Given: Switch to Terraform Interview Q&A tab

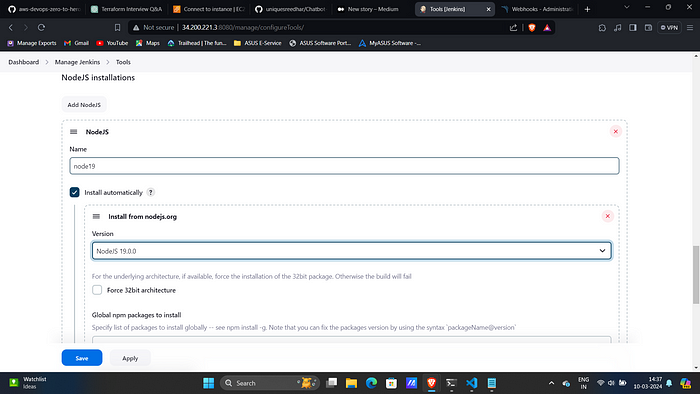Looking at the screenshot, I should click(126, 9).
